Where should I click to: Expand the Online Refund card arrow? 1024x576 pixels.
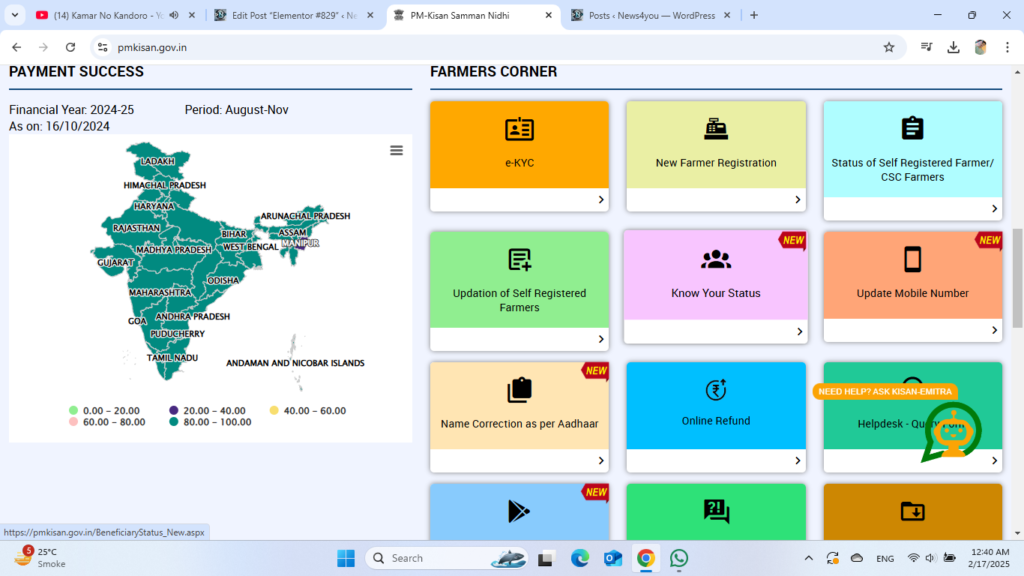[x=797, y=461]
